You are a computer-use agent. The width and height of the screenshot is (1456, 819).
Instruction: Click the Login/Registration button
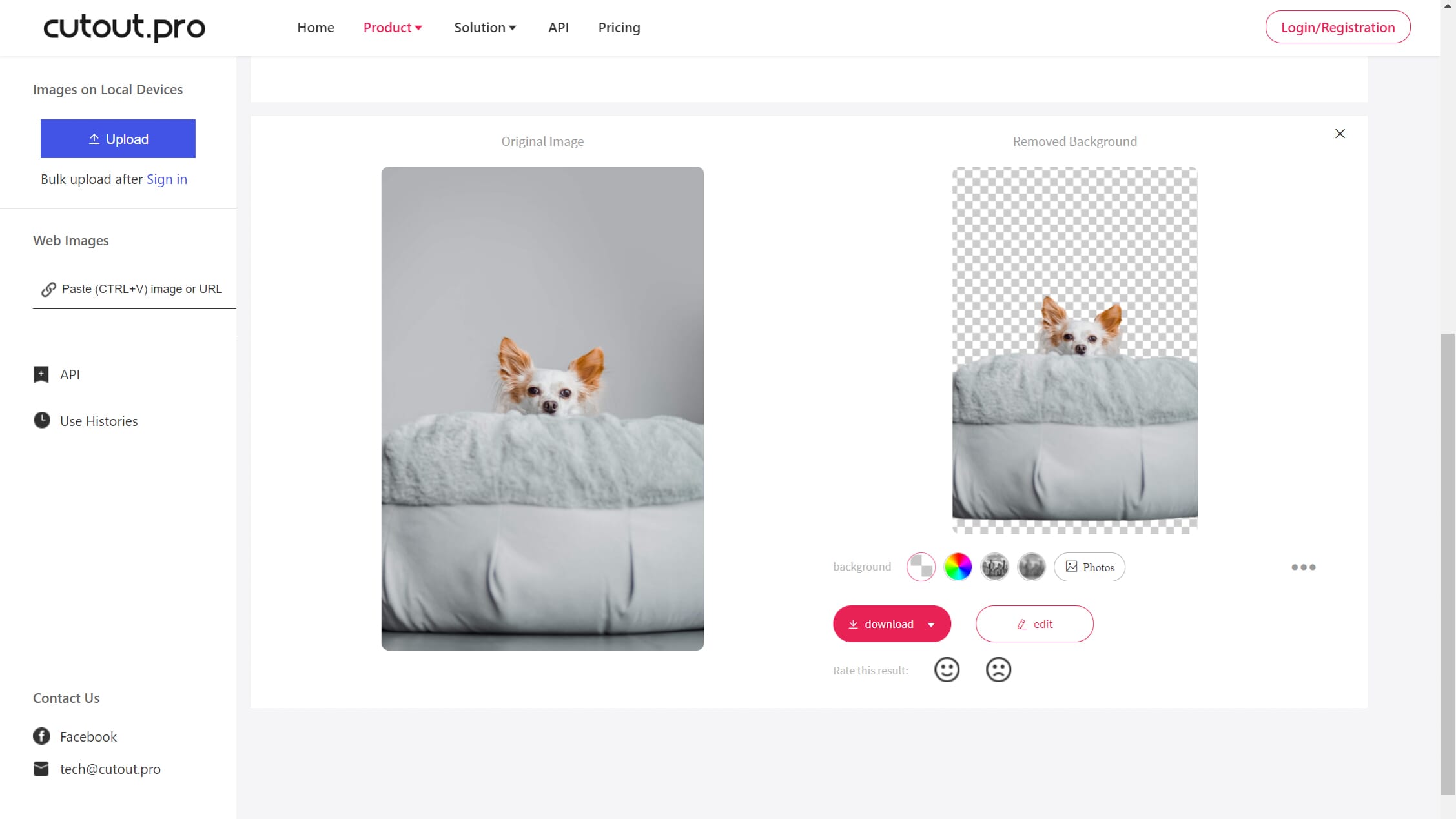click(1338, 27)
